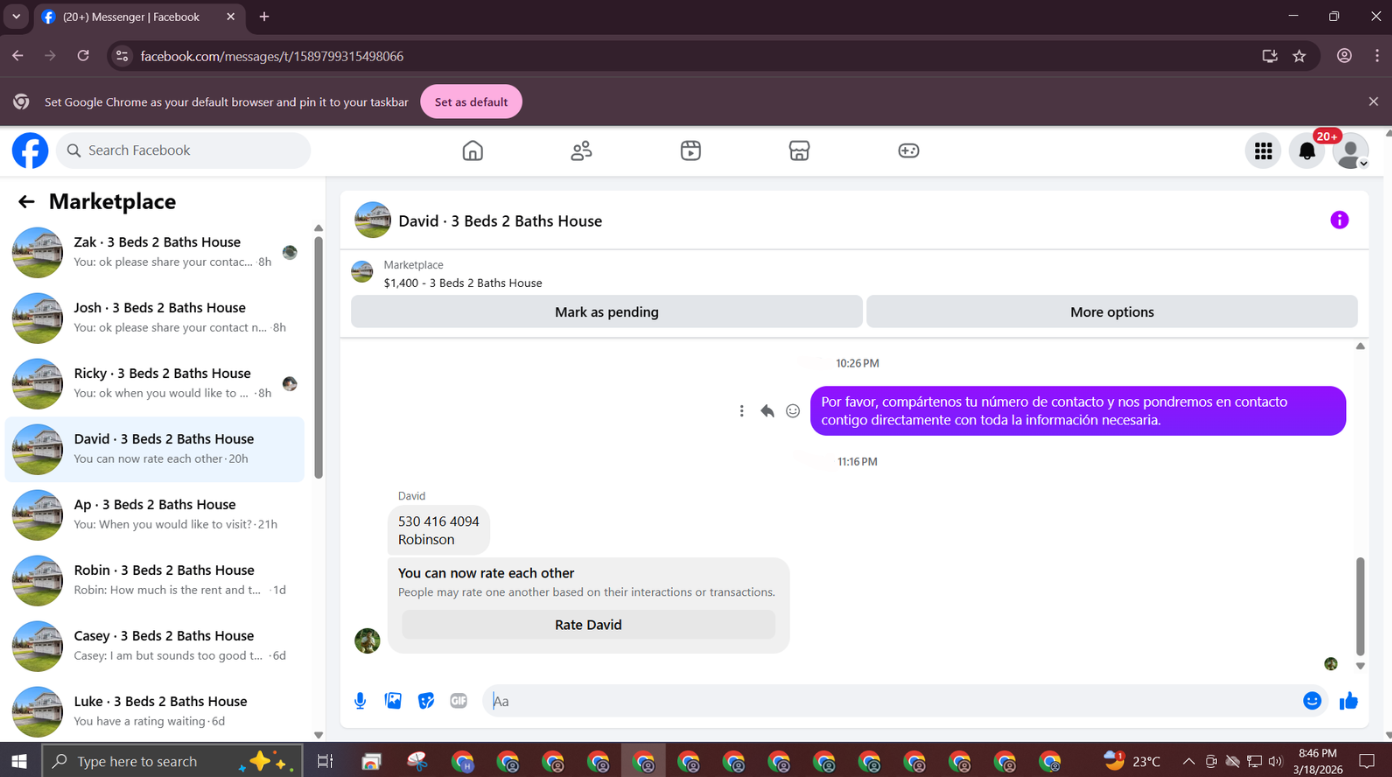This screenshot has height=777, width=1392.
Task: Open Josh 3 Beds 2 Baths conversation
Action: [155, 318]
